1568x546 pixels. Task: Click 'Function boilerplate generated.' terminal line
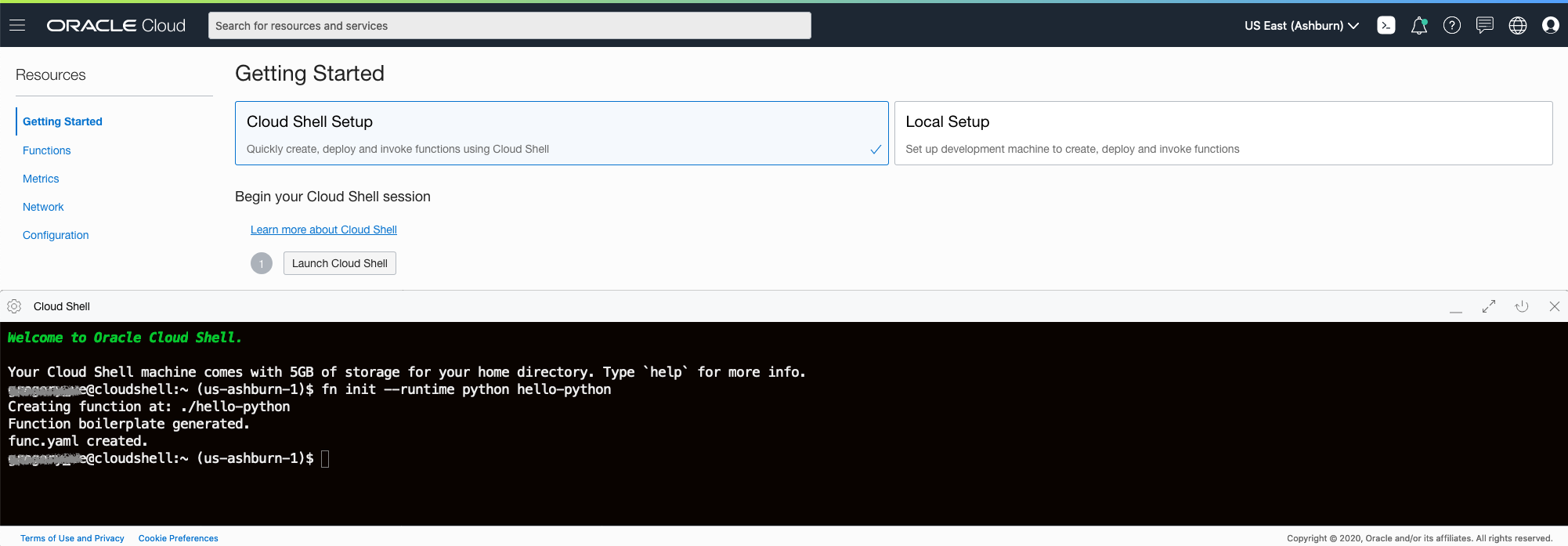pyautogui.click(x=128, y=424)
